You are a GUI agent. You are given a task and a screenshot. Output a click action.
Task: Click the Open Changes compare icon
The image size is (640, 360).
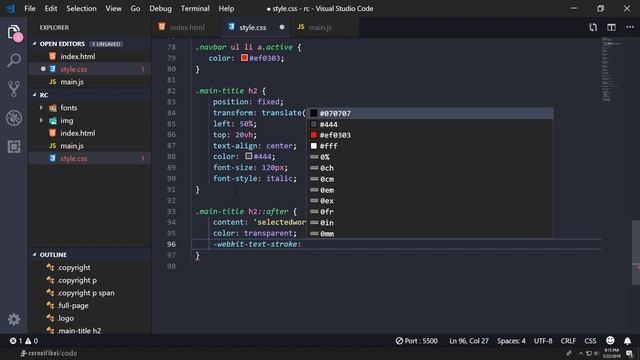click(x=593, y=27)
